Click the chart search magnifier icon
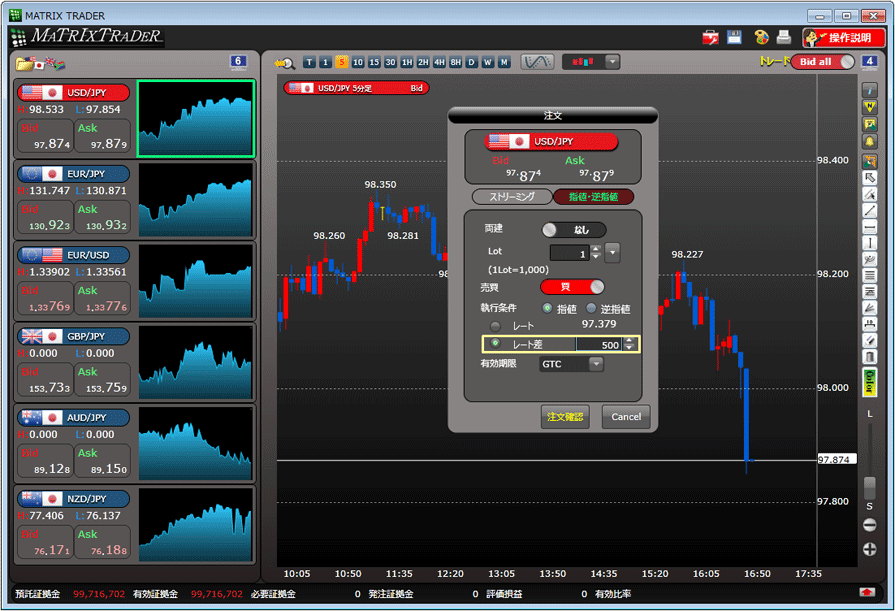 (x=284, y=63)
